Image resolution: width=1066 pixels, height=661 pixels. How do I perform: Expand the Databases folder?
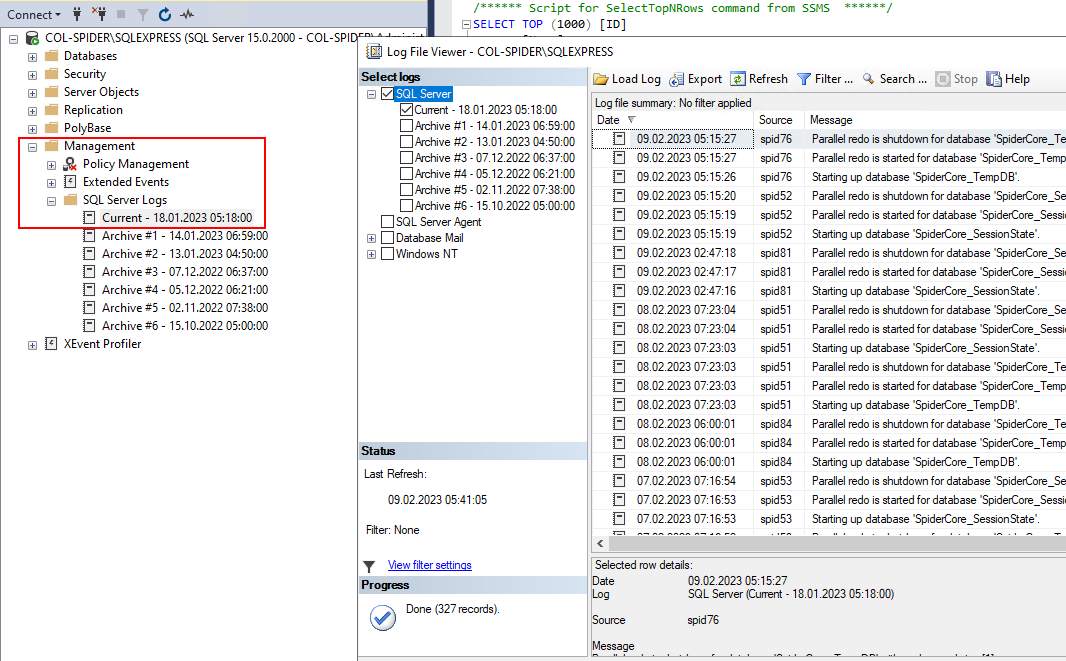click(x=32, y=57)
